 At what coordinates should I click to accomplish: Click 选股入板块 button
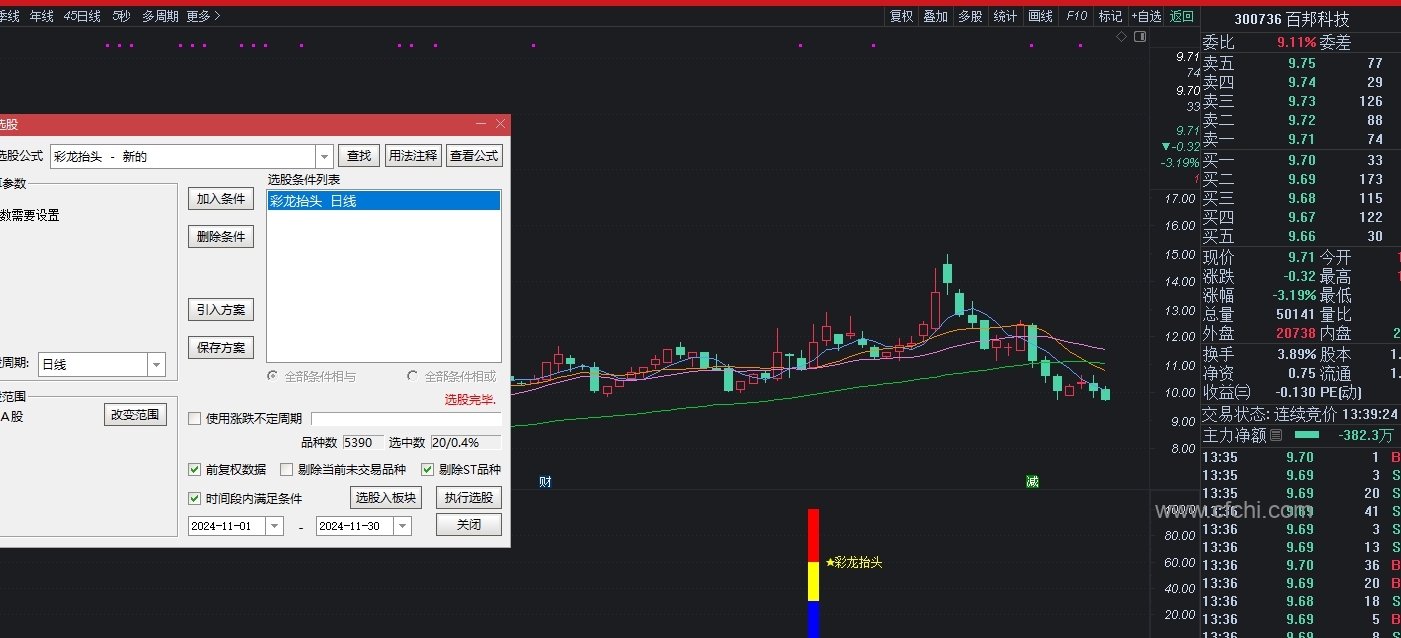(x=386, y=498)
